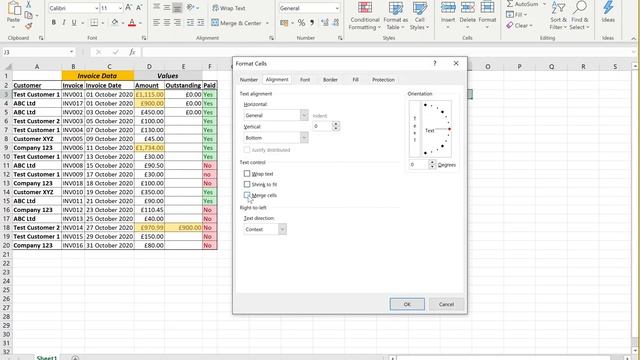Apply Comma Style from the ribbon
Image resolution: width=640 pixels, height=360 pixels.
coord(312,23)
